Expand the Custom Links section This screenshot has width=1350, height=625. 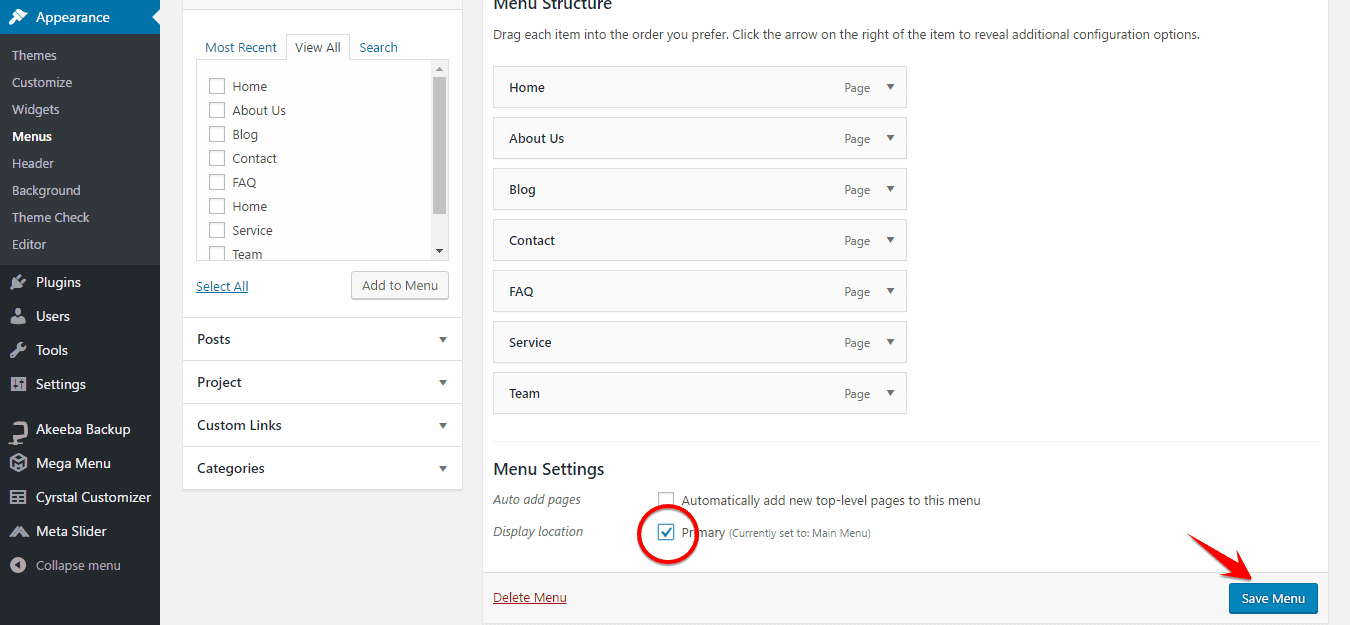pos(443,425)
